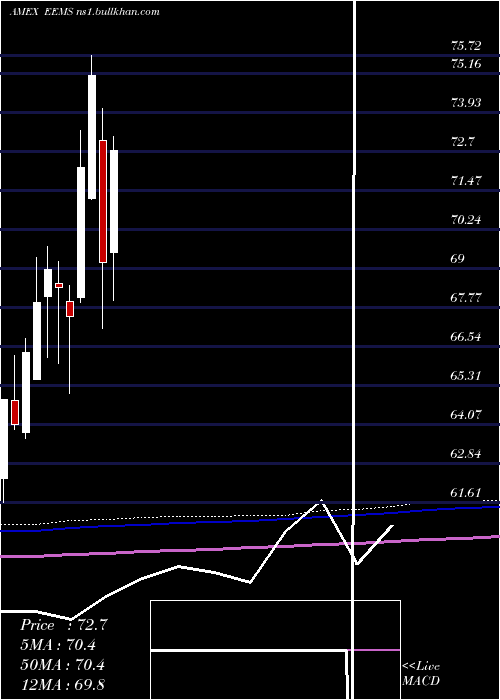Click the 75.16 price axis label

(x=466, y=64)
